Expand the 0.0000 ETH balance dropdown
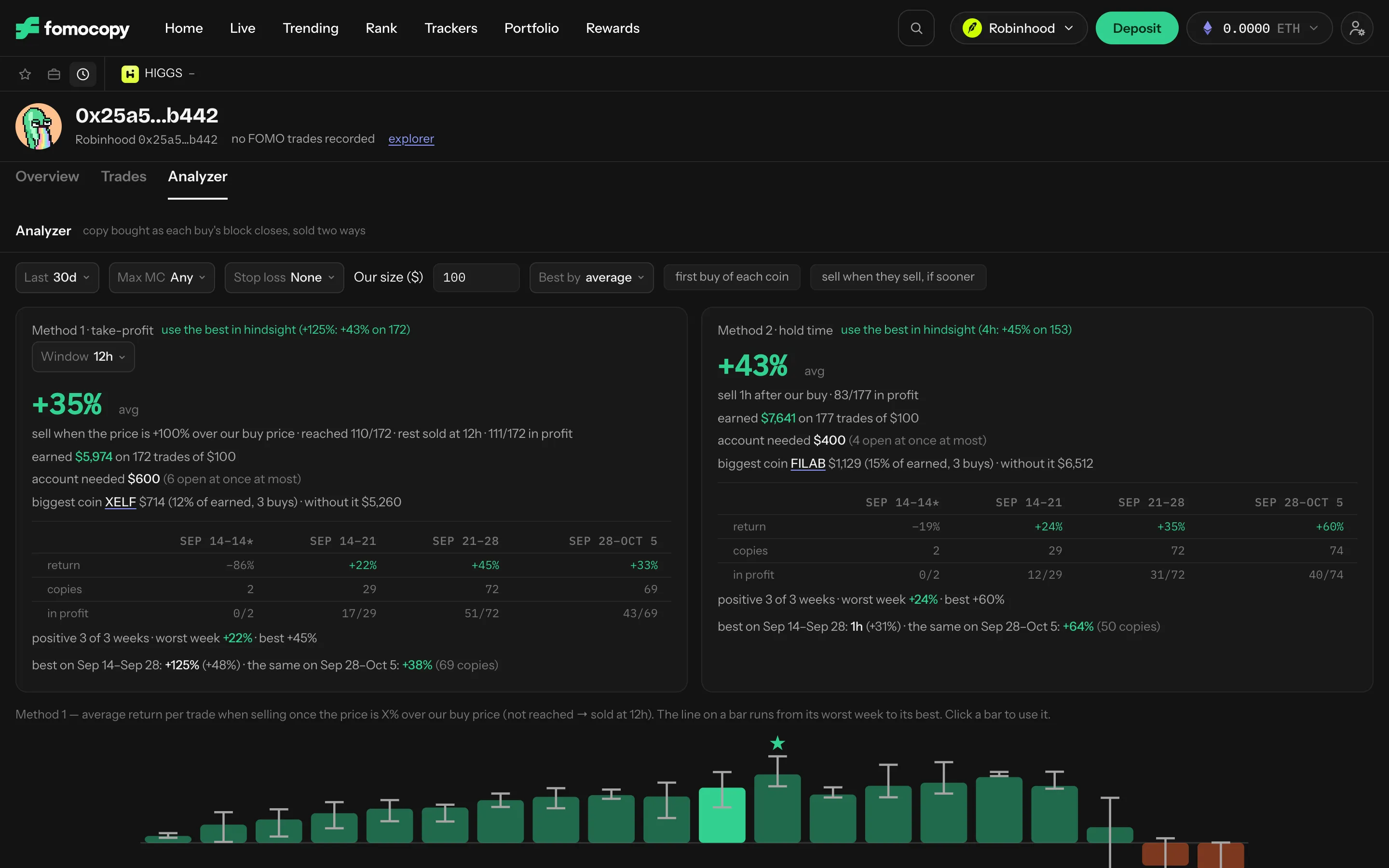The width and height of the screenshot is (1389, 868). [1259, 28]
